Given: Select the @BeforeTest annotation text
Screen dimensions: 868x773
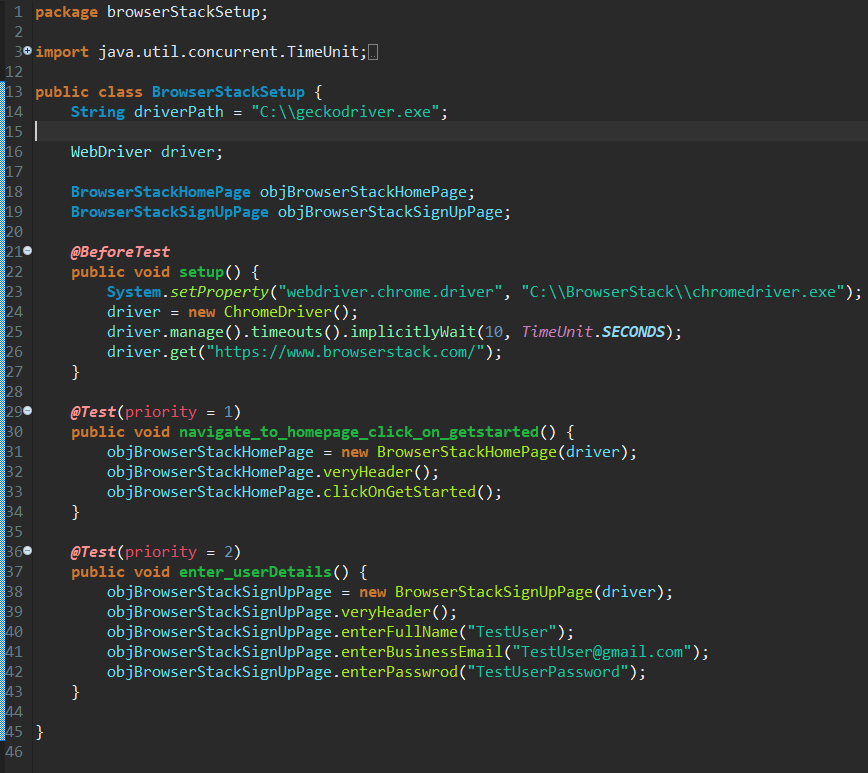Looking at the screenshot, I should tap(119, 251).
